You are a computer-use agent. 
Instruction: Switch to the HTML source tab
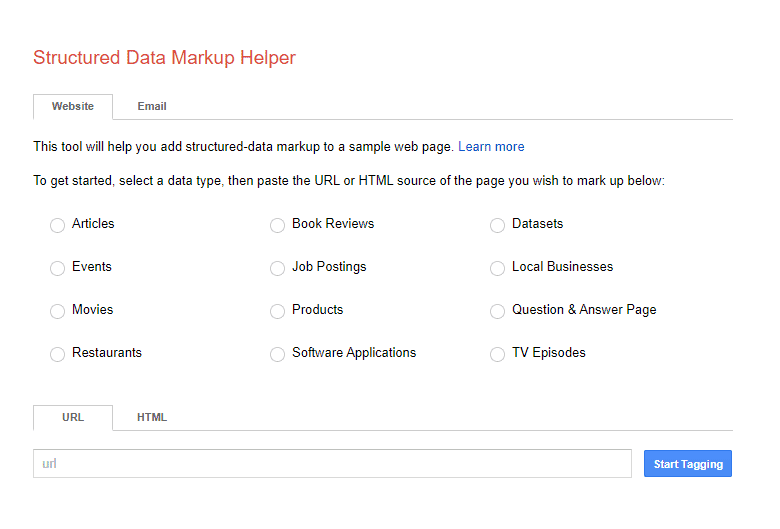point(152,418)
